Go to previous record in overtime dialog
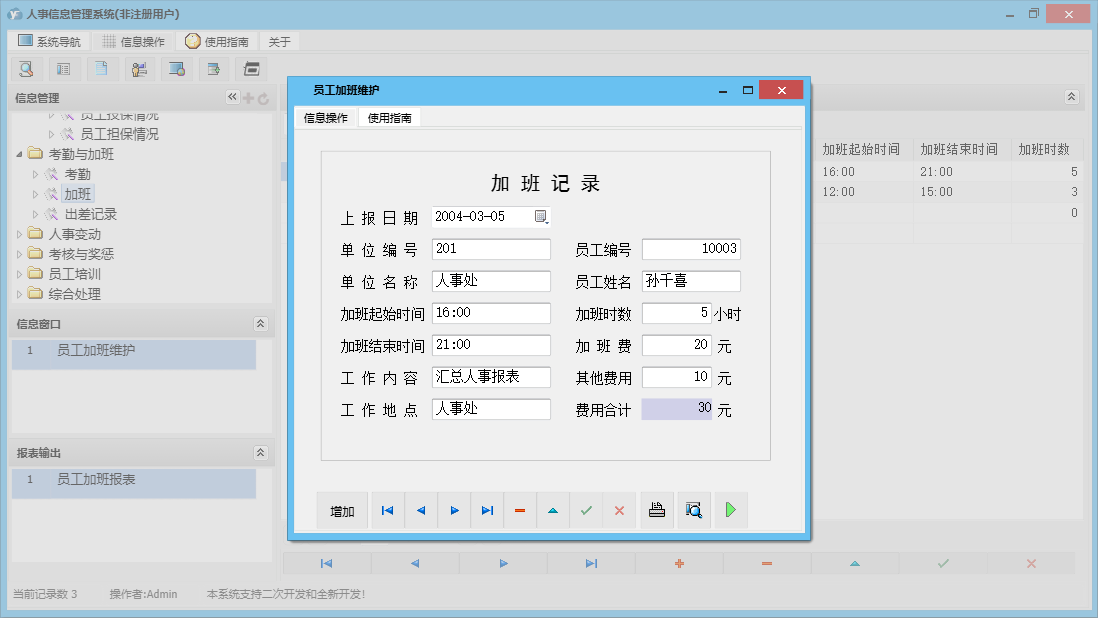This screenshot has width=1098, height=618. (x=421, y=511)
